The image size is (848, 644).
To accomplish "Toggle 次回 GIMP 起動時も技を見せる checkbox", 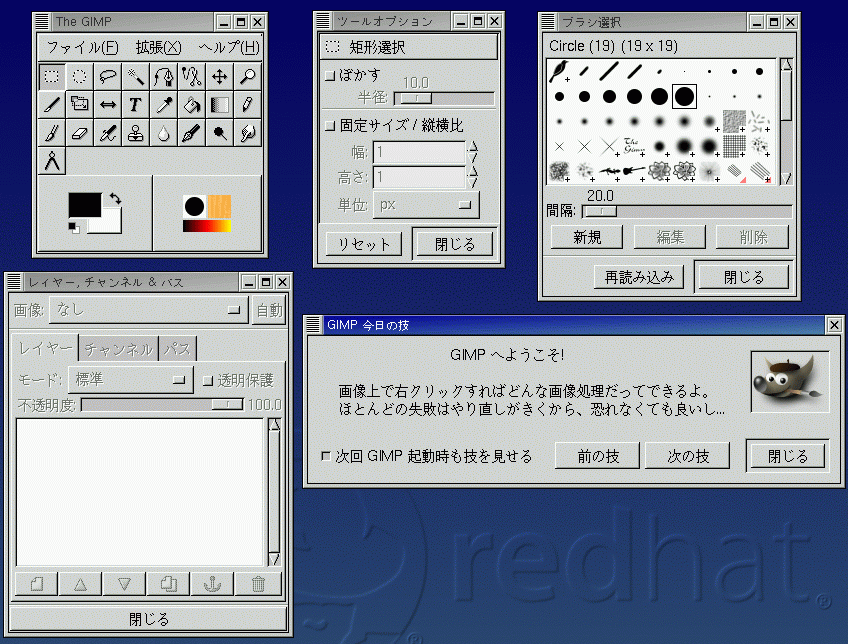I will coord(326,456).
